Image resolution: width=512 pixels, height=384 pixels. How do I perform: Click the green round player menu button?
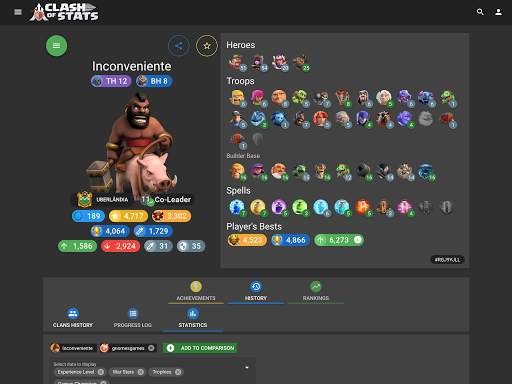56,46
